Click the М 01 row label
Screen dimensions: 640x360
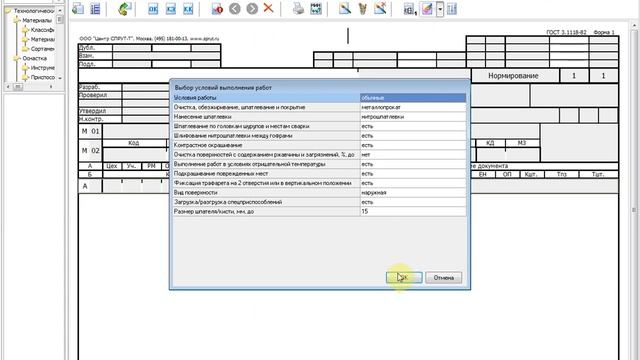(x=90, y=131)
